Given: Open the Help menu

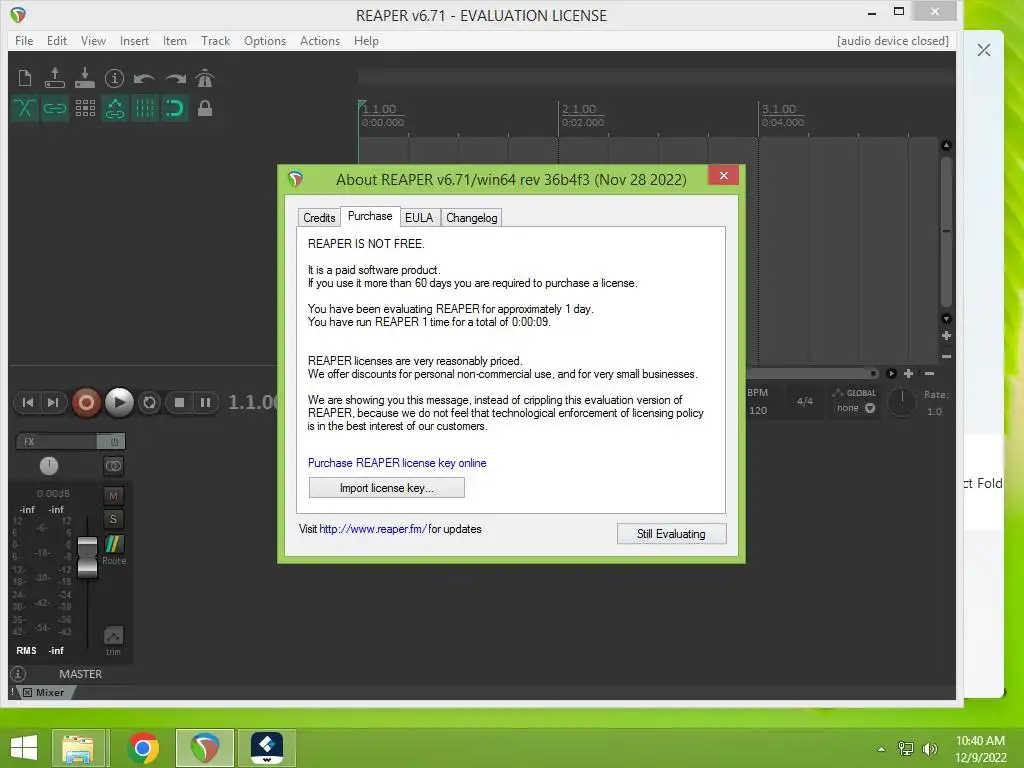Looking at the screenshot, I should pos(366,40).
